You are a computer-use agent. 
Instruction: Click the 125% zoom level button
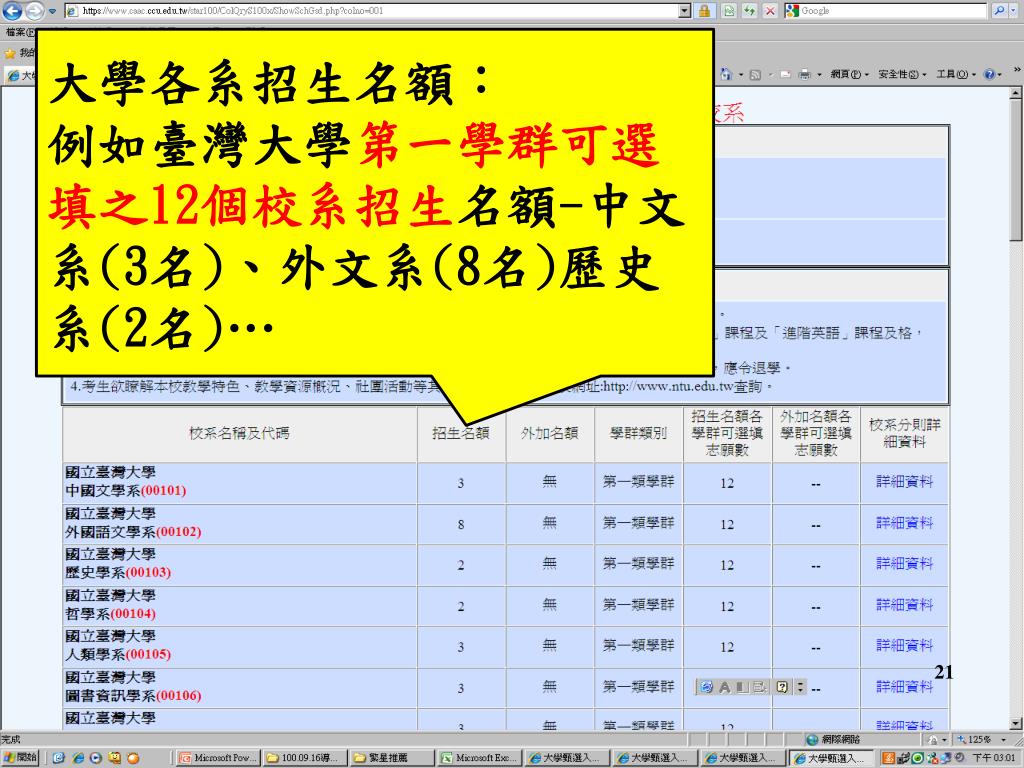click(x=974, y=739)
